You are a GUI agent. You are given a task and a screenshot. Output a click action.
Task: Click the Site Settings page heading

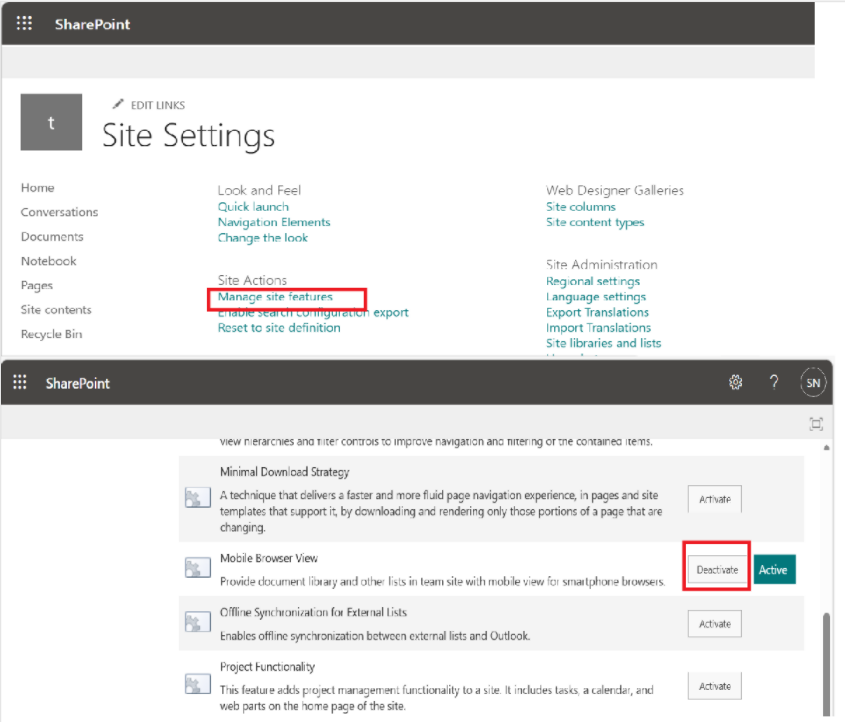pyautogui.click(x=189, y=135)
